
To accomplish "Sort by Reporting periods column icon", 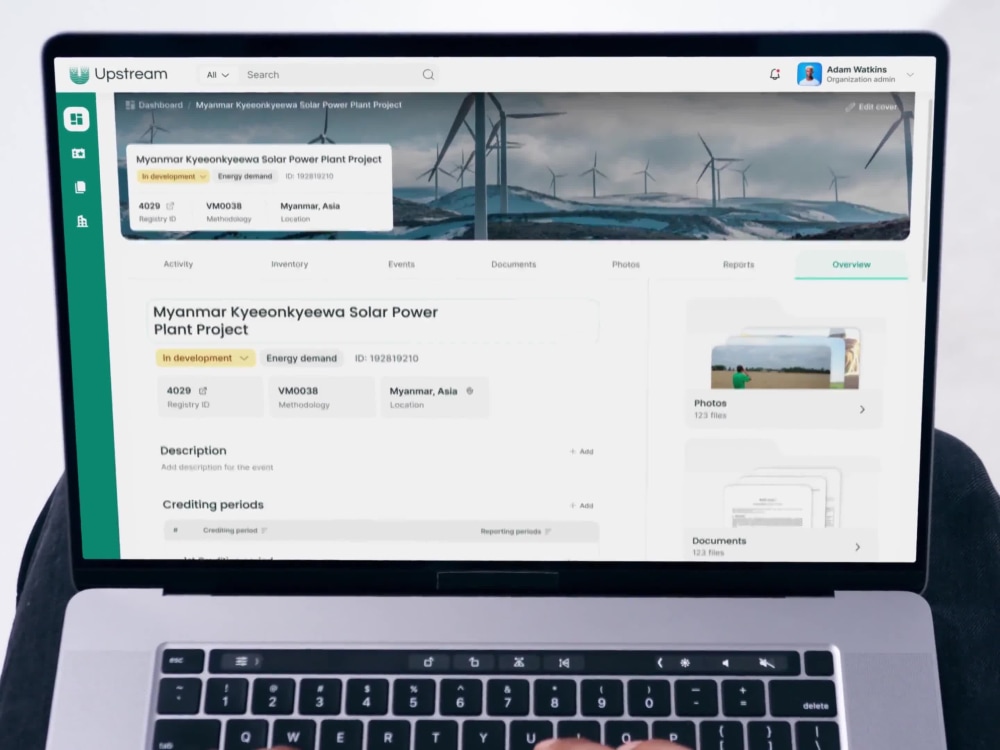I will pos(548,531).
